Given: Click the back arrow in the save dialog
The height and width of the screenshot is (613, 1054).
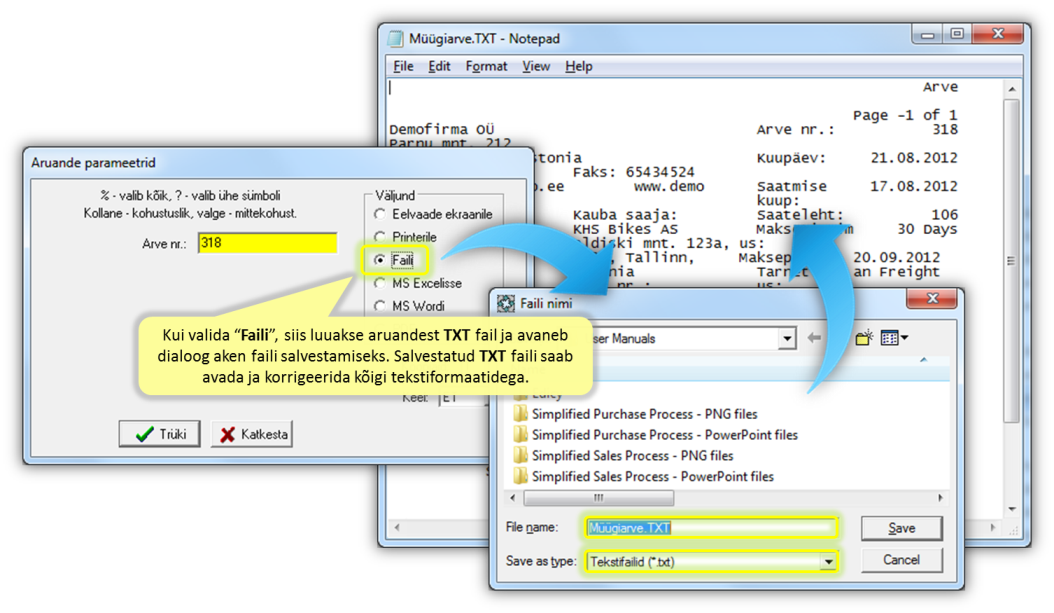Looking at the screenshot, I should click(x=814, y=338).
